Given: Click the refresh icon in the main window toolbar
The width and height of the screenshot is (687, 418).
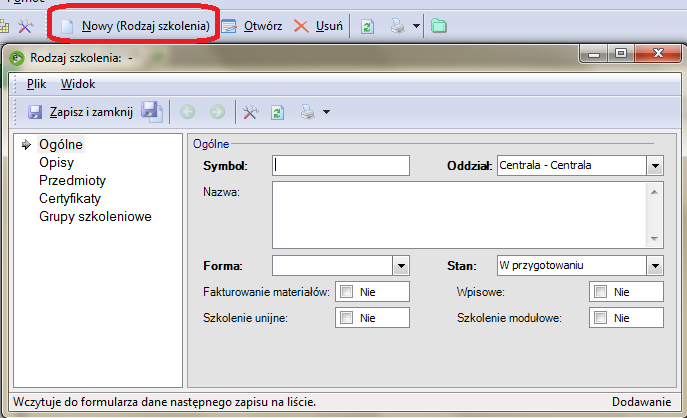Looking at the screenshot, I should pos(367,27).
